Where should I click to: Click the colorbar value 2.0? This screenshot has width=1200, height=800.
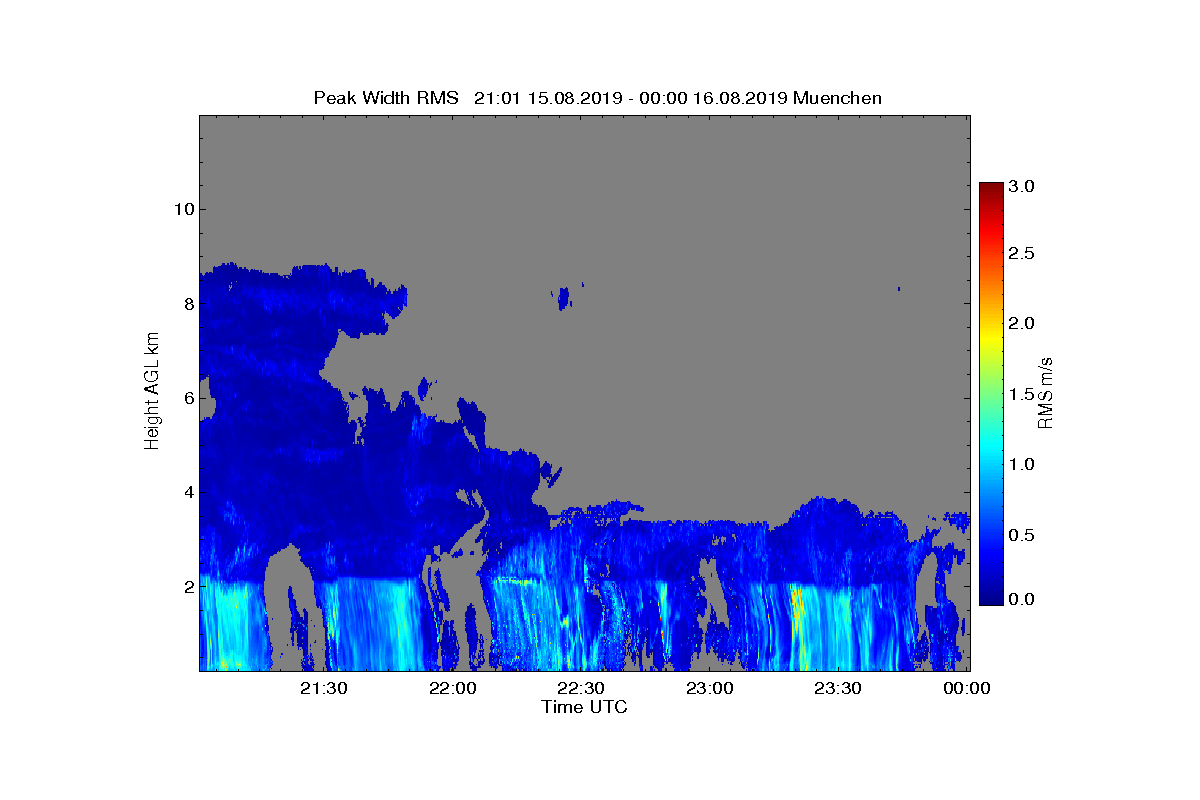pyautogui.click(x=1022, y=323)
